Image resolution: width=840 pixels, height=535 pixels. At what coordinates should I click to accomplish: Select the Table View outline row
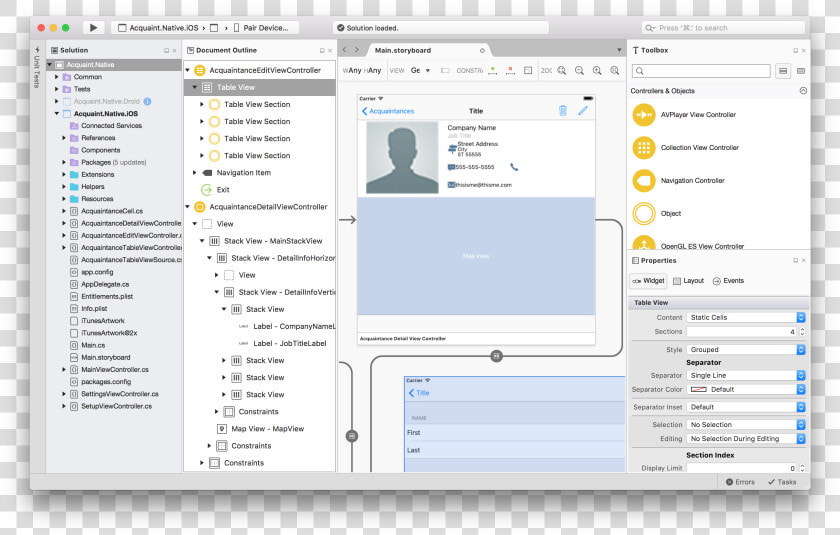[x=260, y=87]
